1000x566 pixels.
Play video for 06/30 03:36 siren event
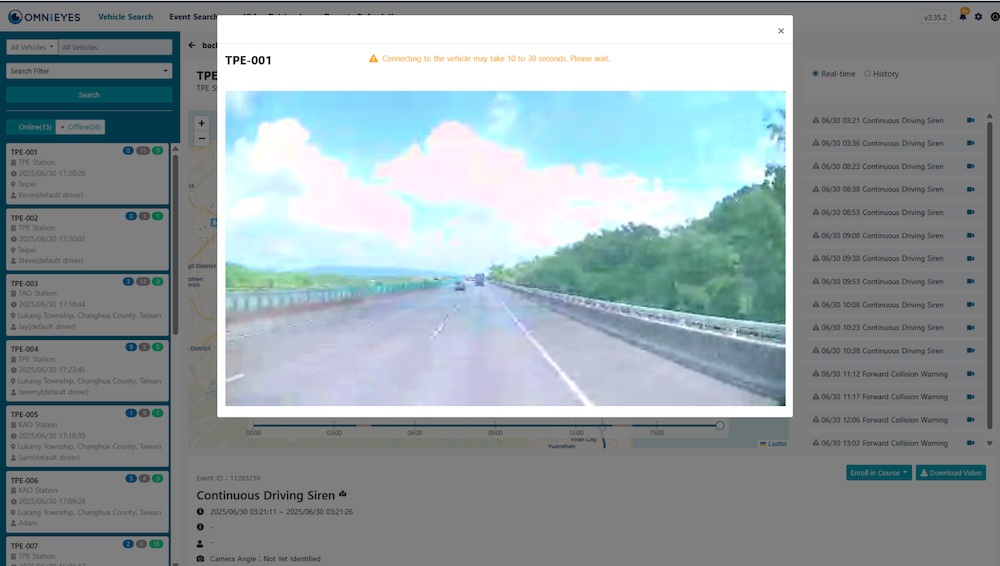[970, 143]
